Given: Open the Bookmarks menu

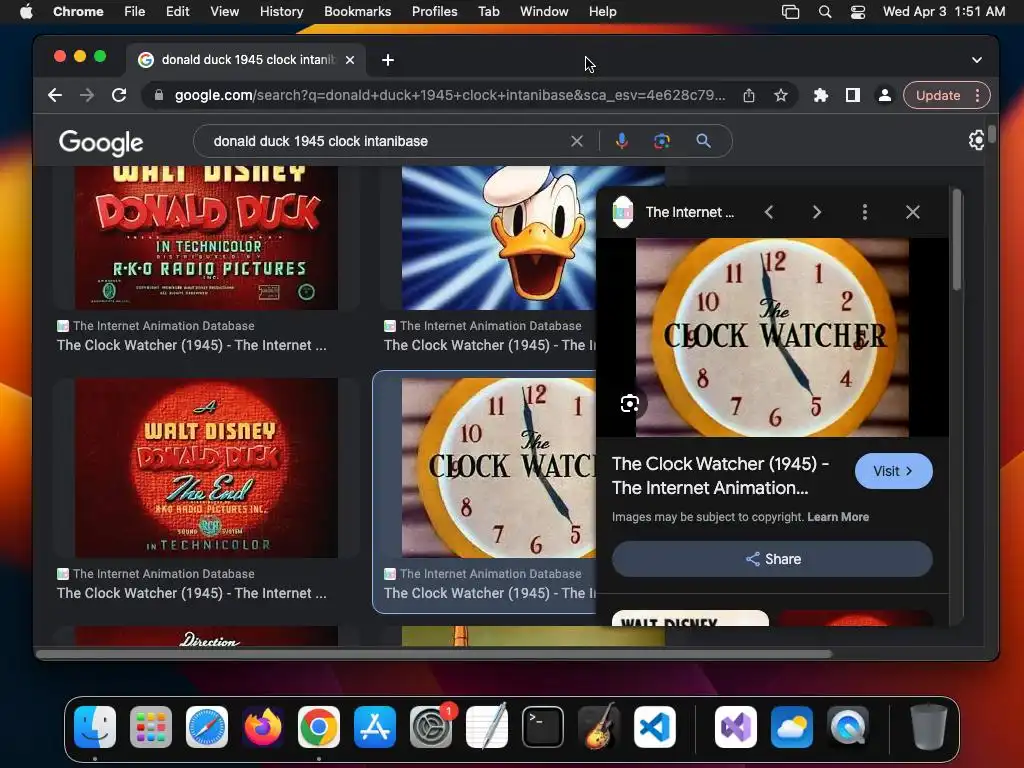Looking at the screenshot, I should pos(357,12).
